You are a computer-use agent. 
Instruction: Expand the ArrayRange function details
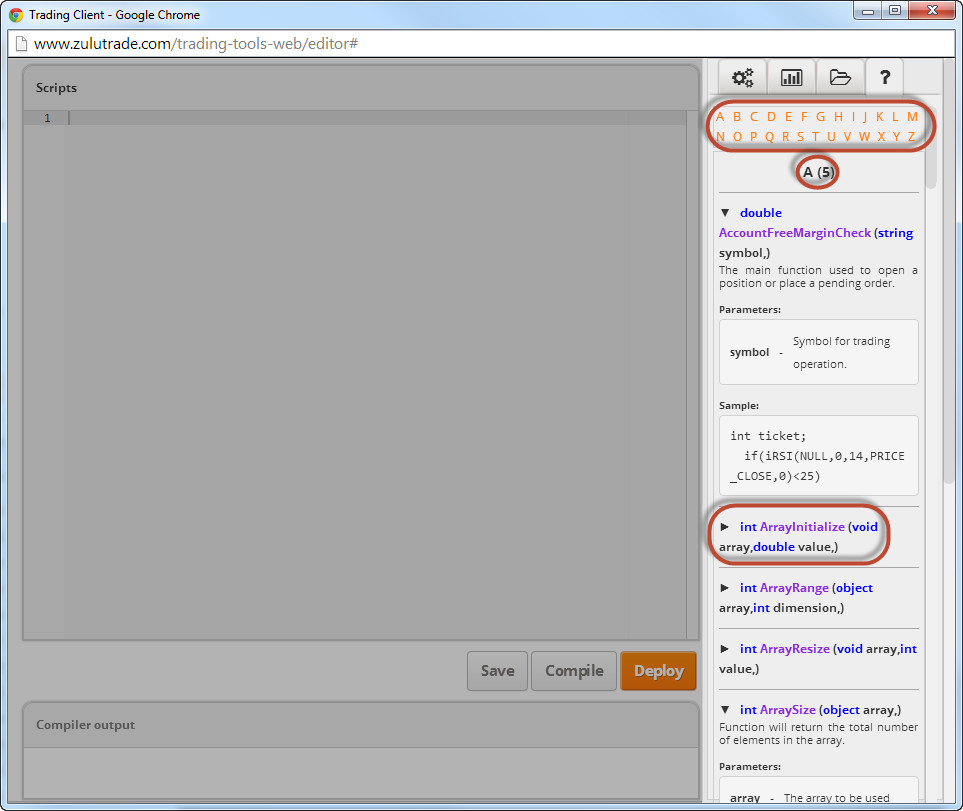coord(725,588)
